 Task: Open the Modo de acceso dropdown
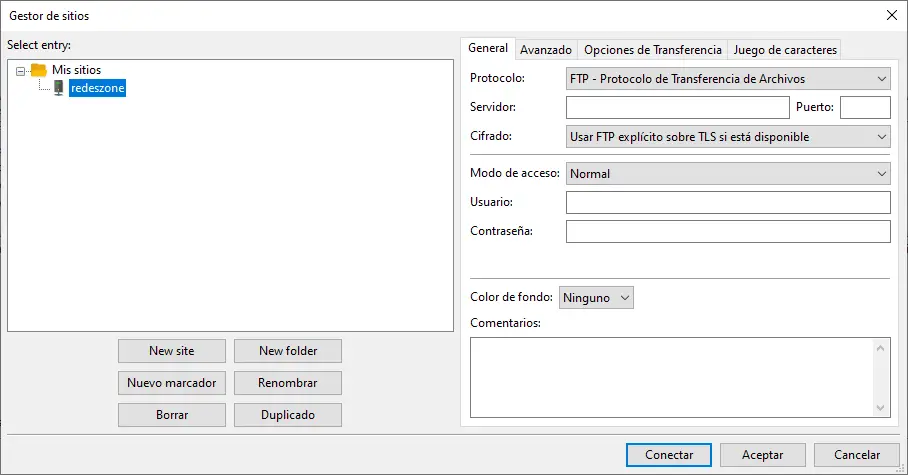727,174
